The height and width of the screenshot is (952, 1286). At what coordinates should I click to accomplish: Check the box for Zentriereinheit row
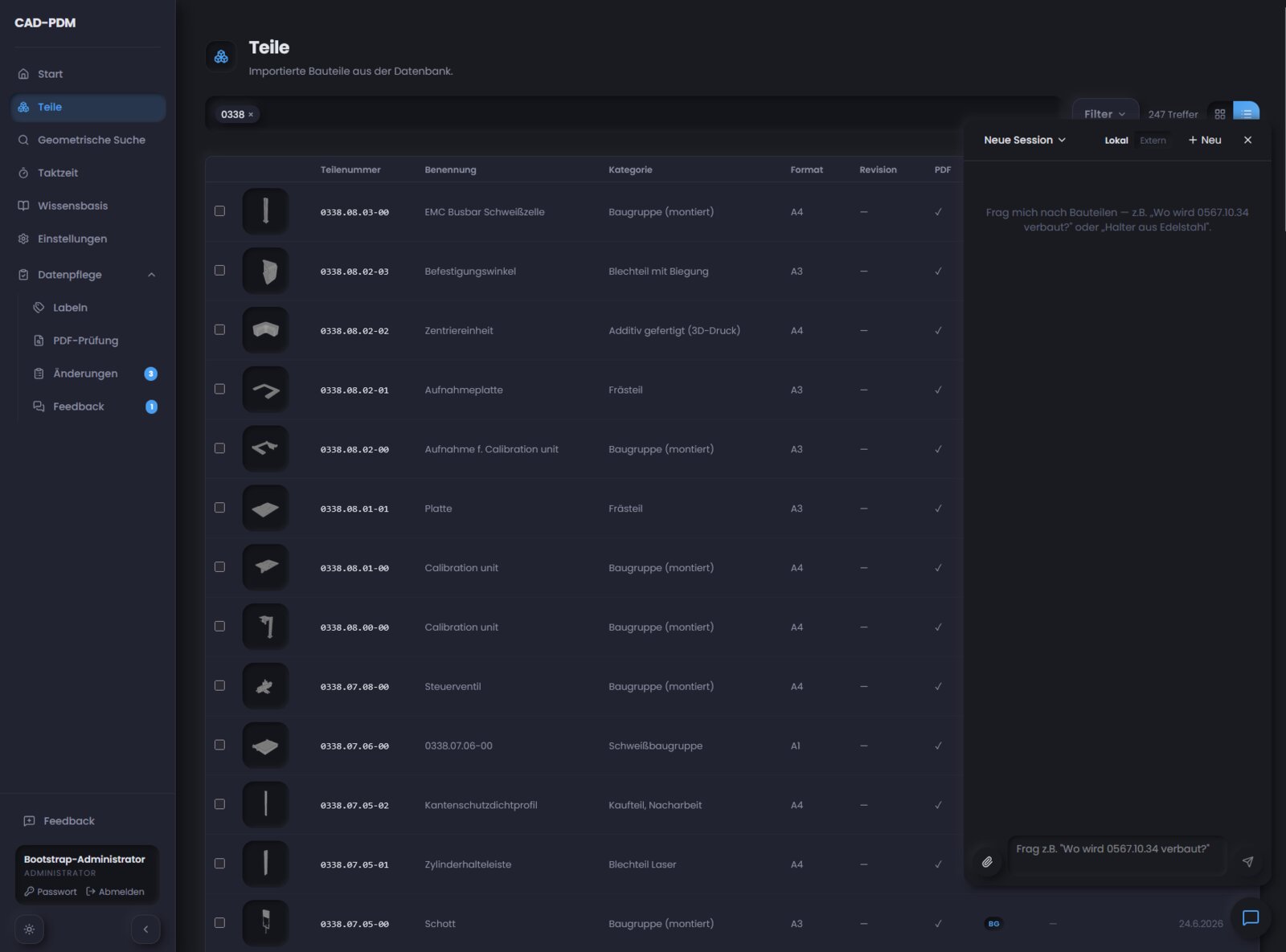[x=219, y=330]
